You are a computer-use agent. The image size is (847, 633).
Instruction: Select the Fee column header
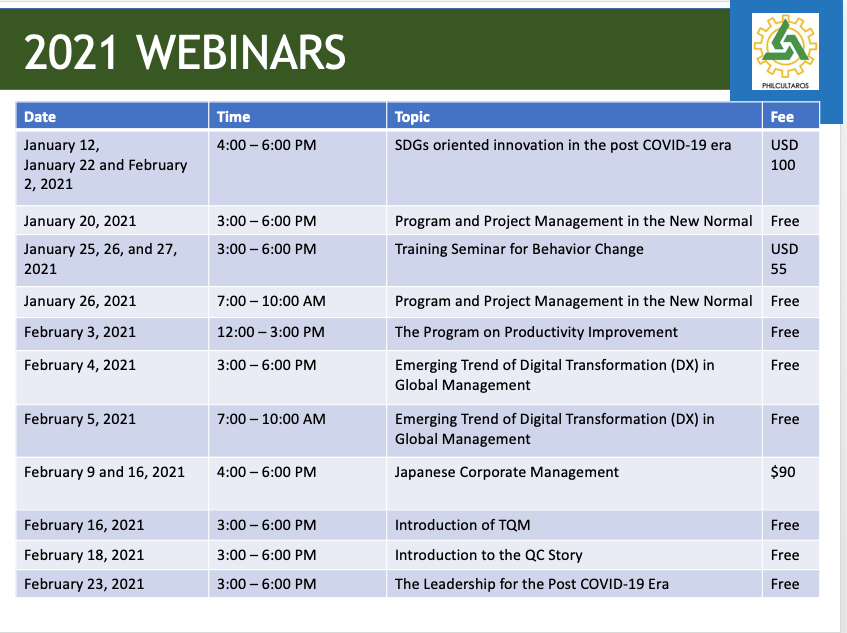pyautogui.click(x=782, y=116)
